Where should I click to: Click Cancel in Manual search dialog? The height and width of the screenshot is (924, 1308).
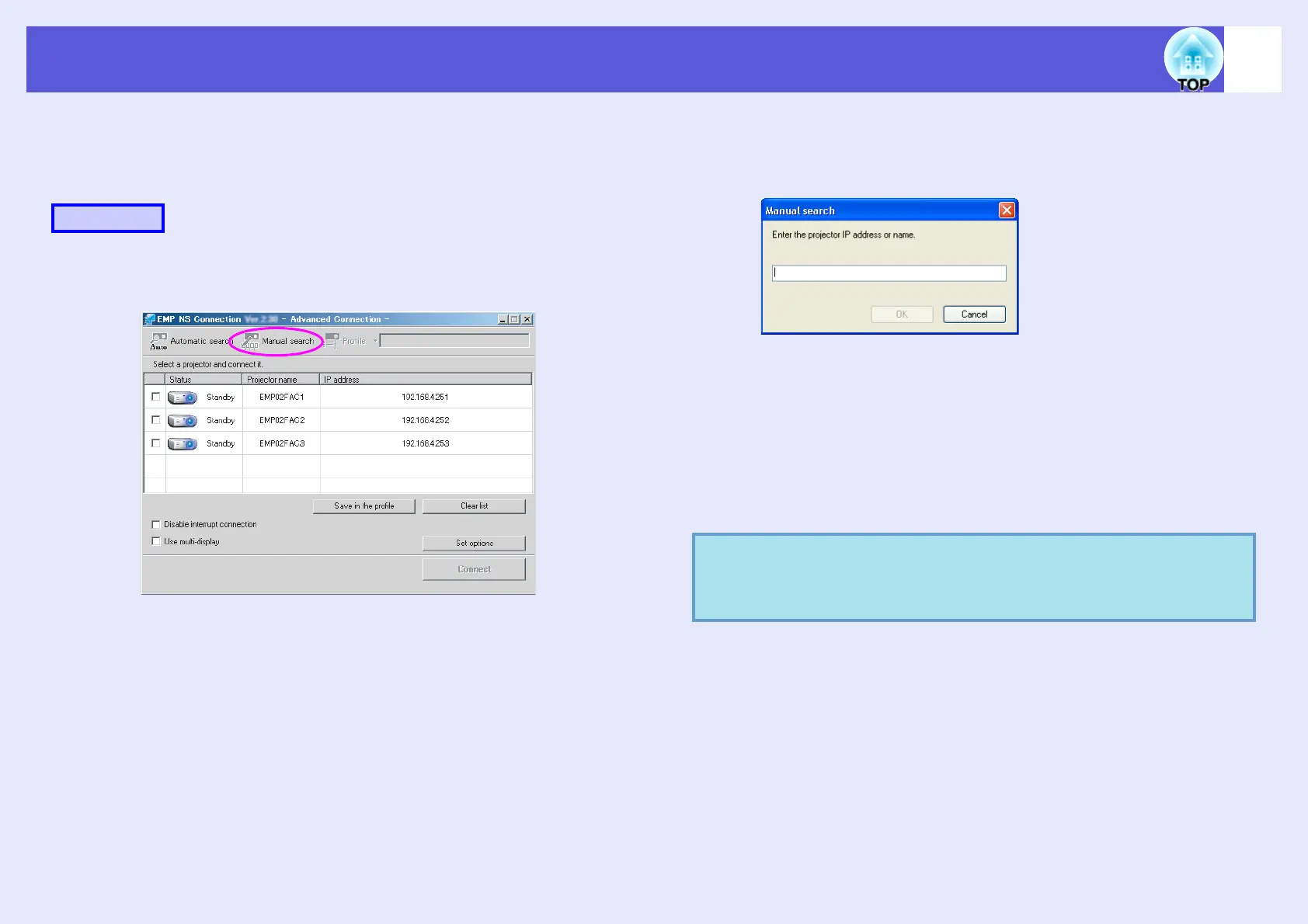pos(974,314)
